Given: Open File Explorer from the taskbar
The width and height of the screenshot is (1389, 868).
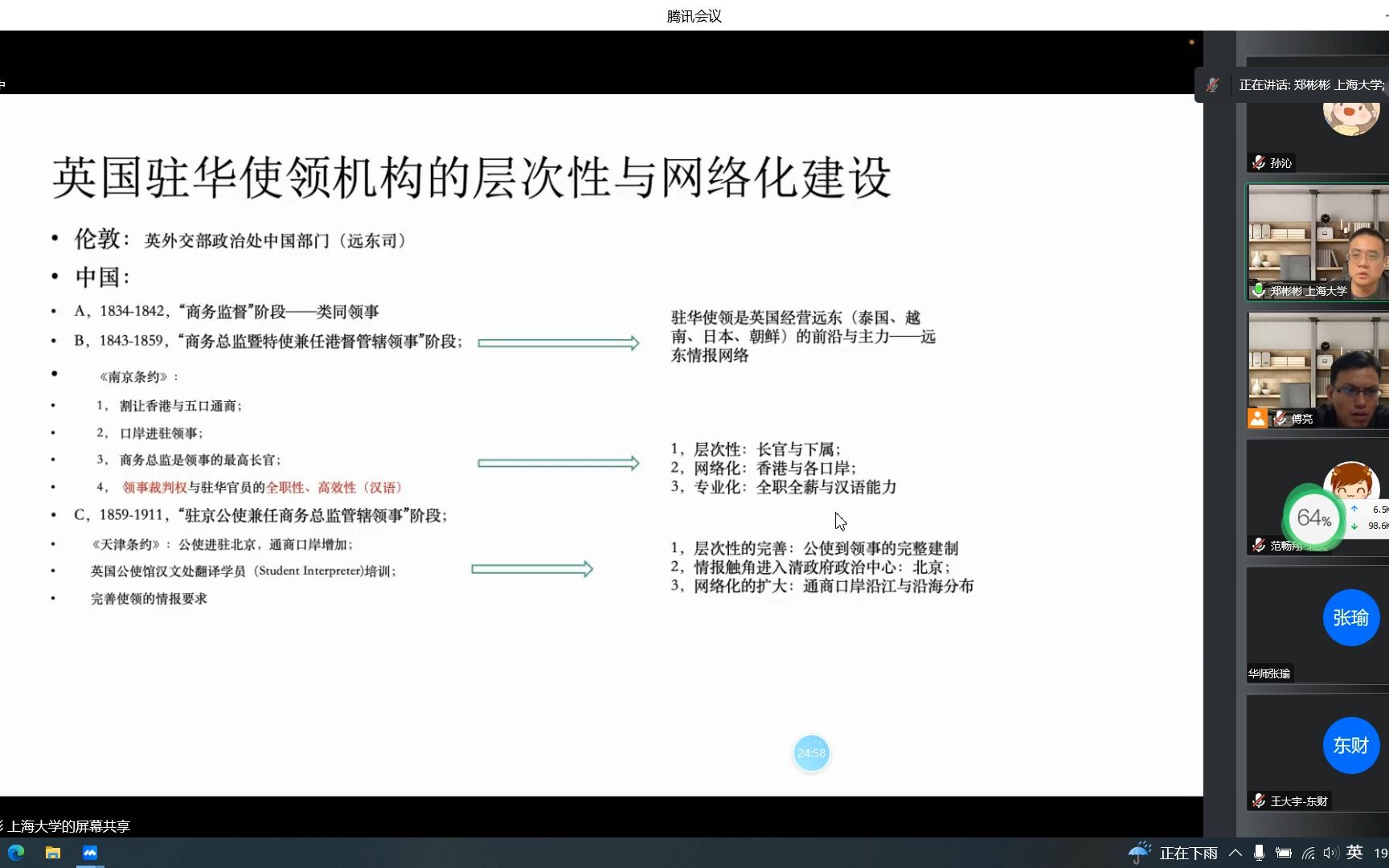Looking at the screenshot, I should [x=53, y=853].
